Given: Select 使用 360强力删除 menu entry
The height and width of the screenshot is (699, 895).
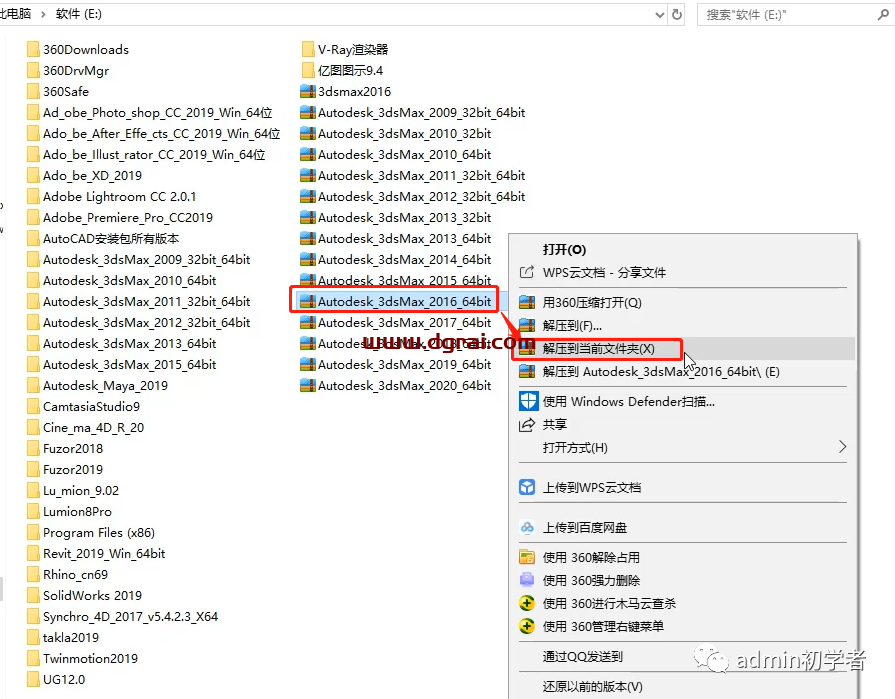Looking at the screenshot, I should 591,580.
